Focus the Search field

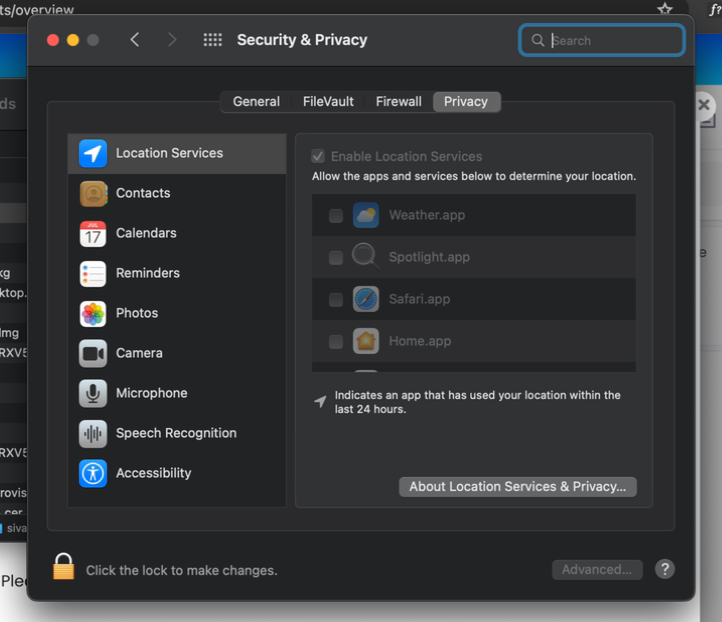pyautogui.click(x=602, y=41)
